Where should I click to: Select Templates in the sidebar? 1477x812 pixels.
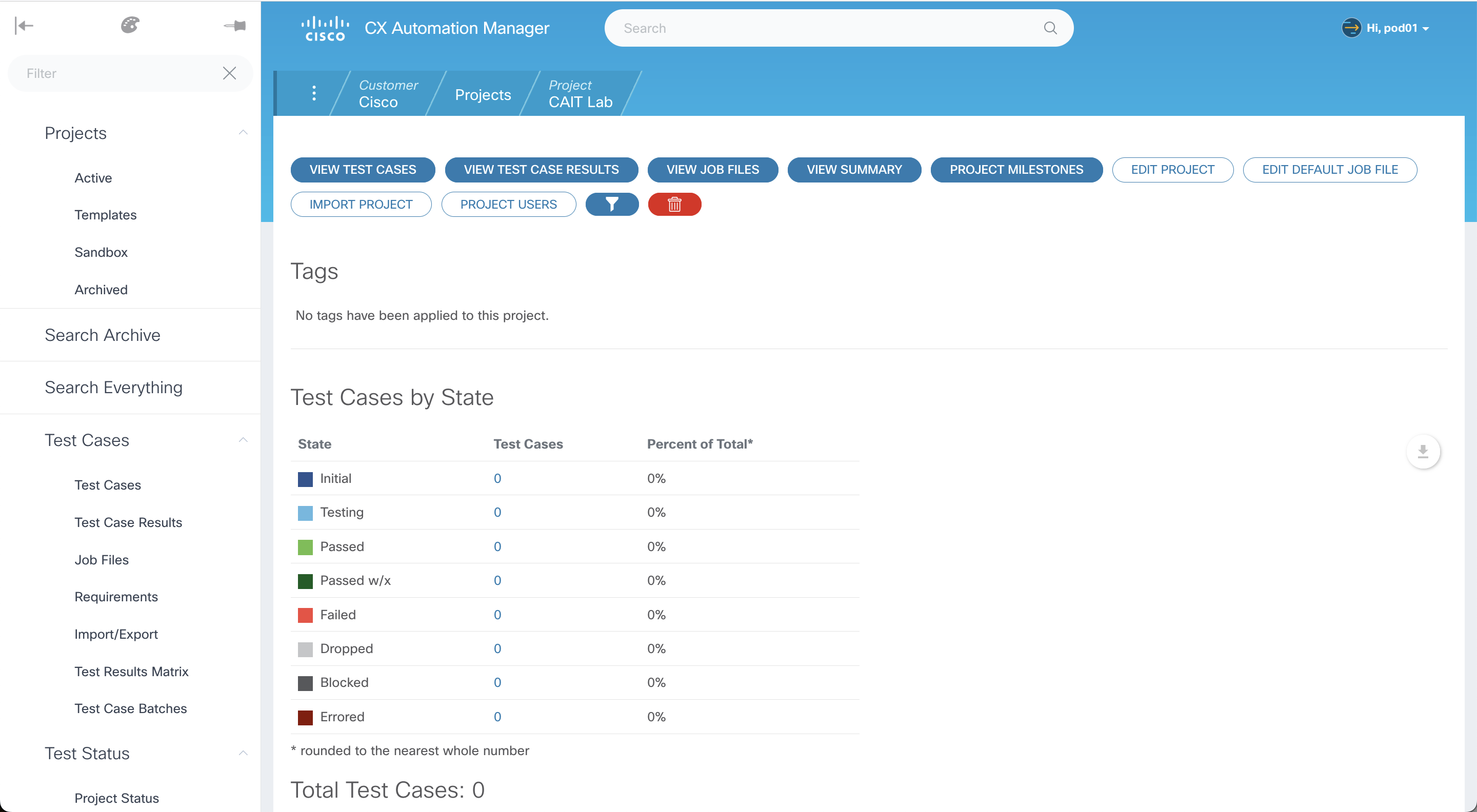(106, 215)
